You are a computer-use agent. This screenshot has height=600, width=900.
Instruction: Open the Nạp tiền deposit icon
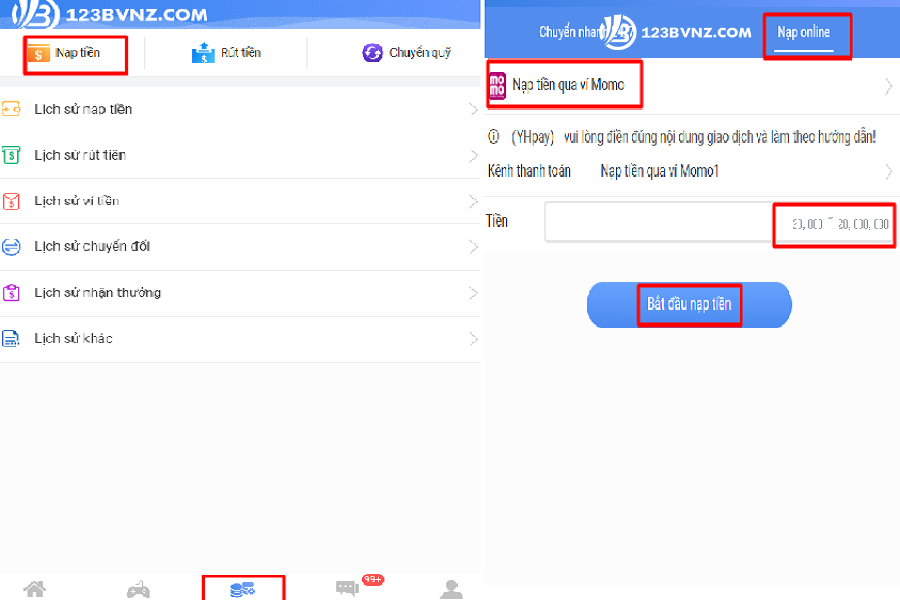tap(38, 53)
